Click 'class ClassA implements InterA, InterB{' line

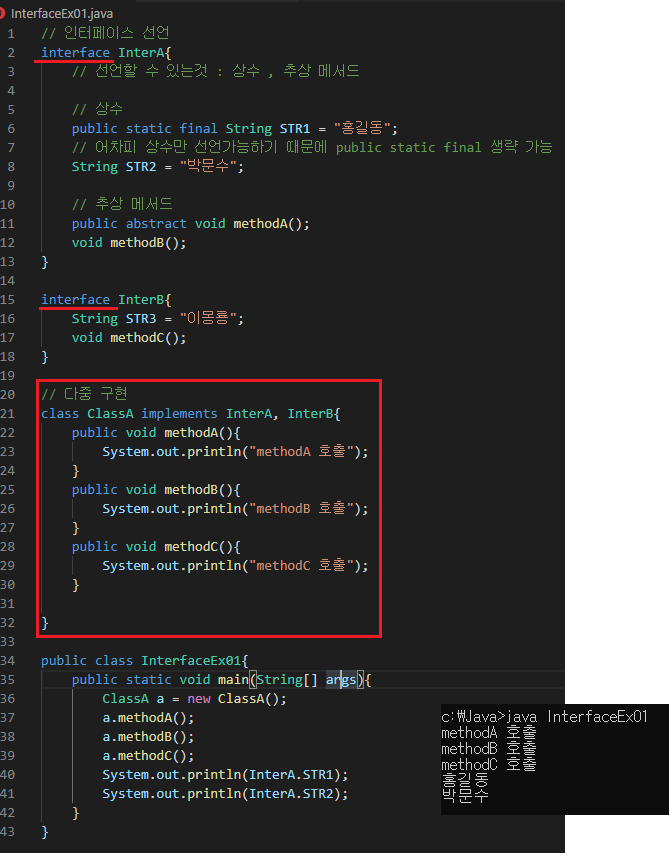pos(190,413)
